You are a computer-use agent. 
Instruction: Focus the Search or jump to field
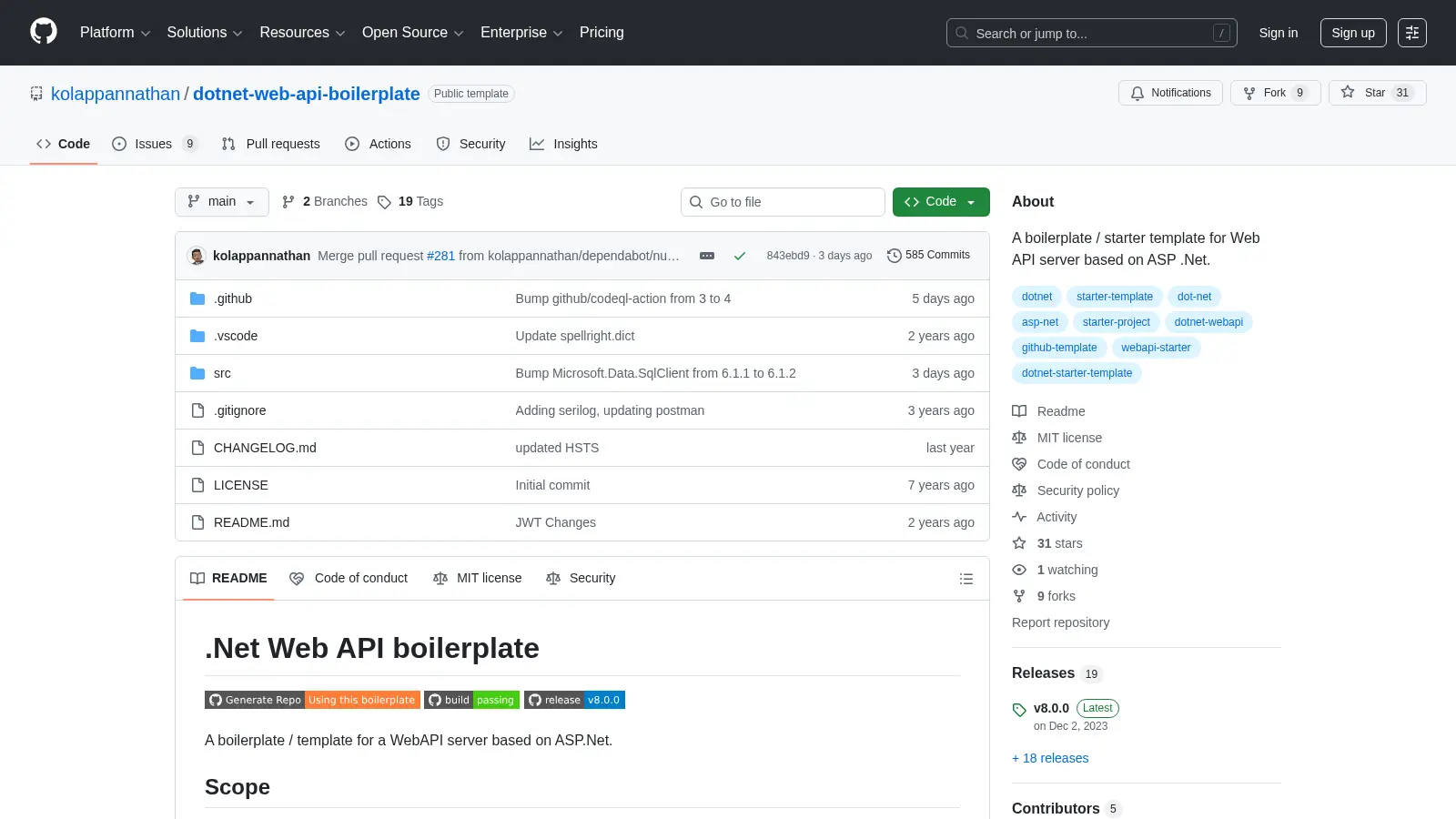pyautogui.click(x=1092, y=33)
